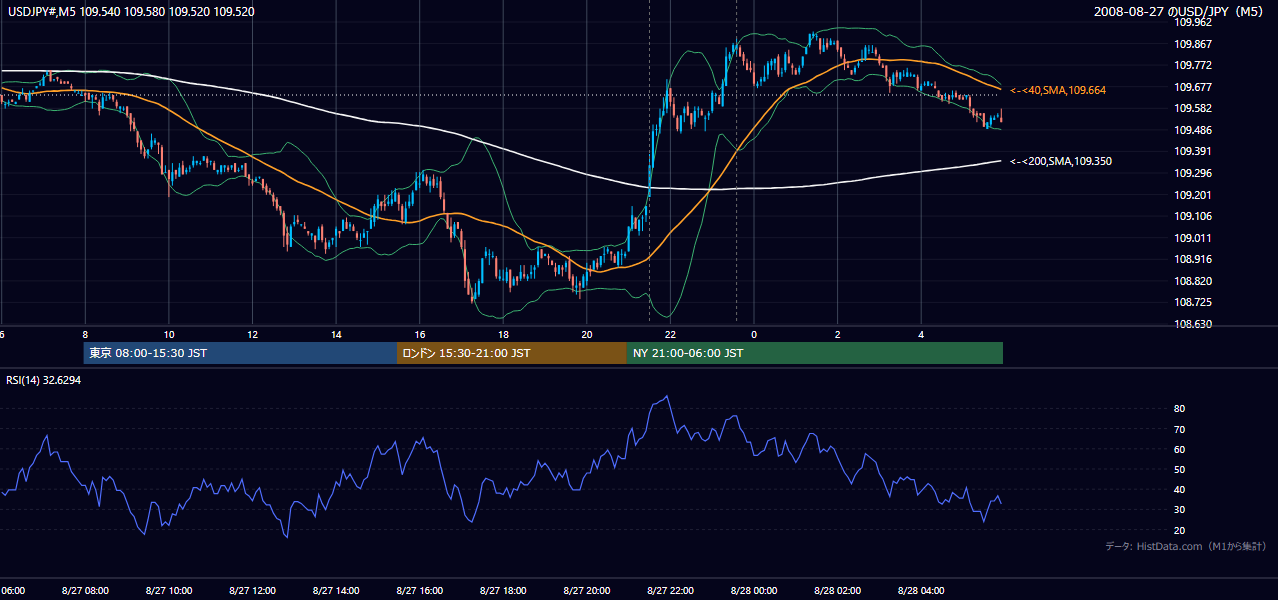1278x600 pixels.
Task: Click hour label 18 under the price chart
Action: (503, 335)
